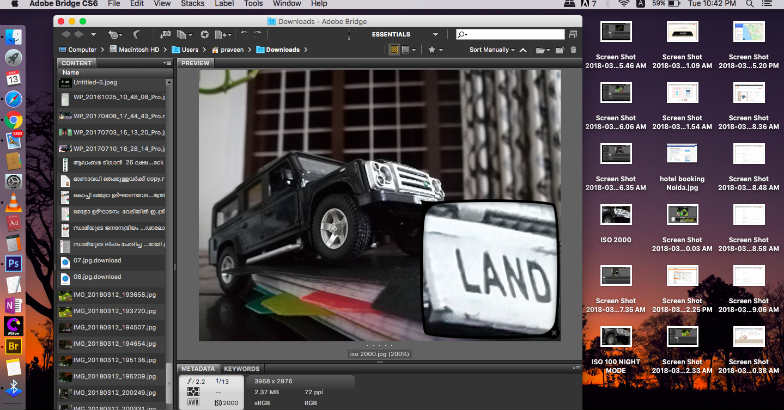Rotate image 90° clockwise
784x410 pixels.
coord(258,34)
